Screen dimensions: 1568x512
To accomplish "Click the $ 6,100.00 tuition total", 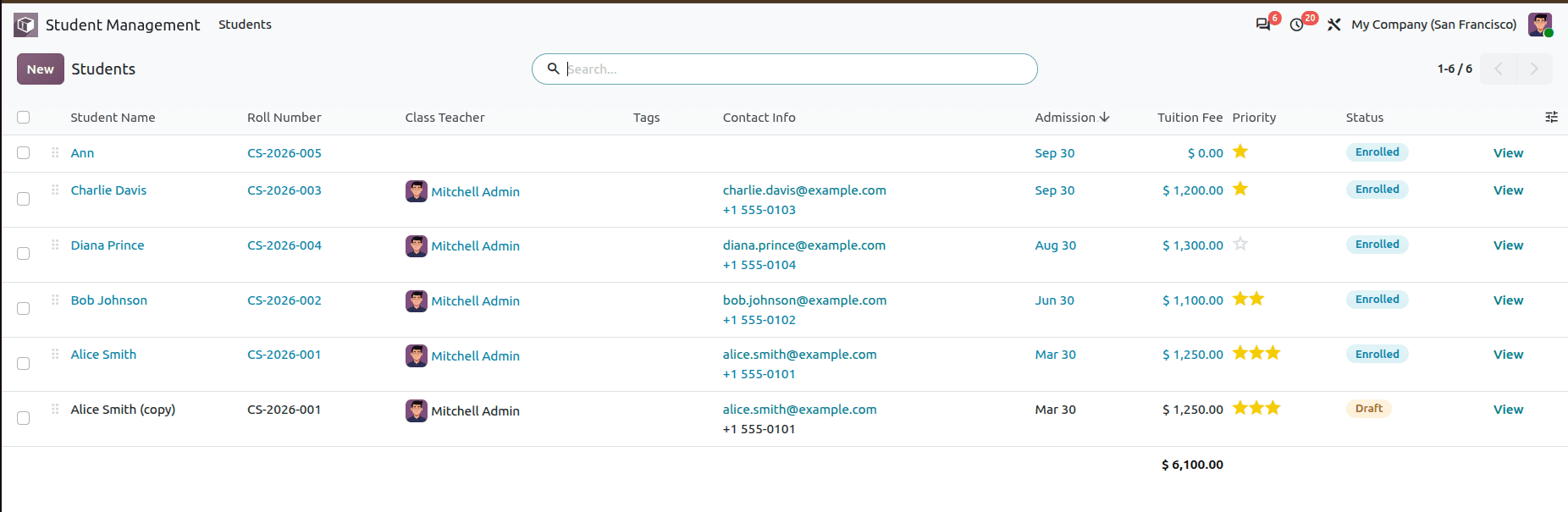I will (1192, 465).
